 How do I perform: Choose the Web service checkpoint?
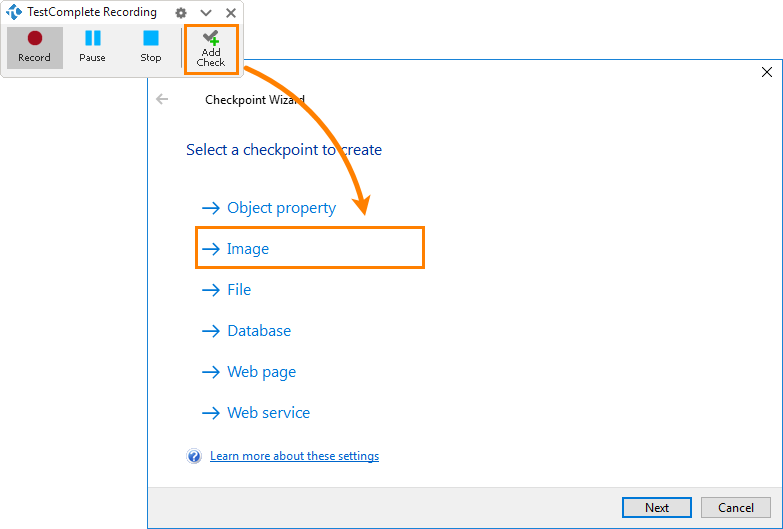click(256, 413)
